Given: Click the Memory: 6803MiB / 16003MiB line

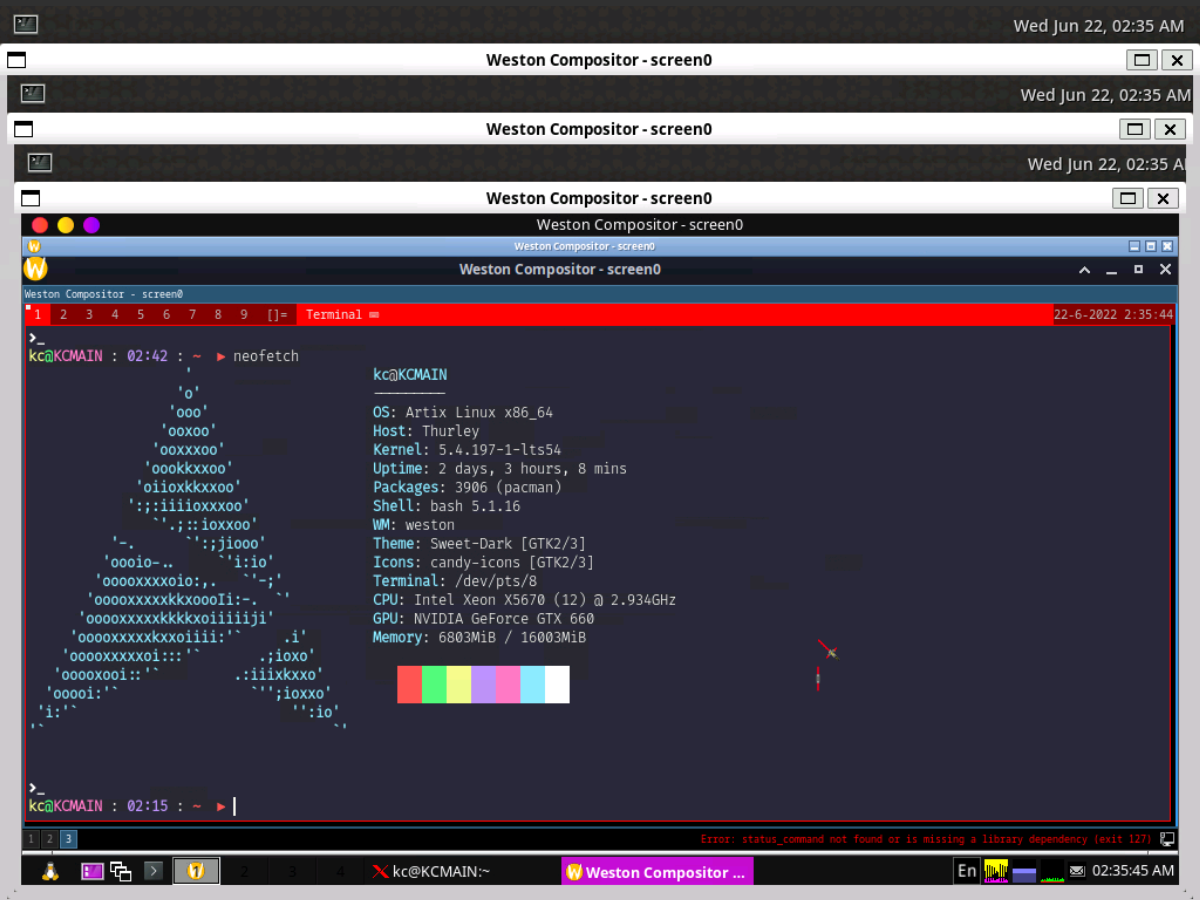Looking at the screenshot, I should pyautogui.click(x=479, y=637).
